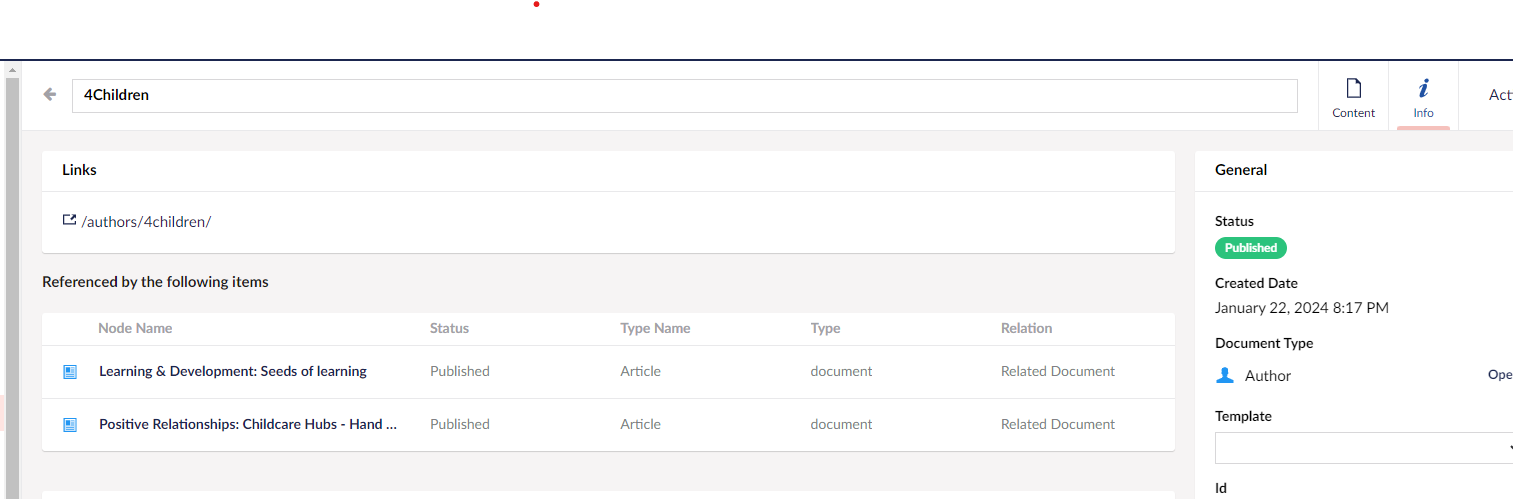1513x499 pixels.
Task: Click the Type Name column header
Action: (655, 328)
